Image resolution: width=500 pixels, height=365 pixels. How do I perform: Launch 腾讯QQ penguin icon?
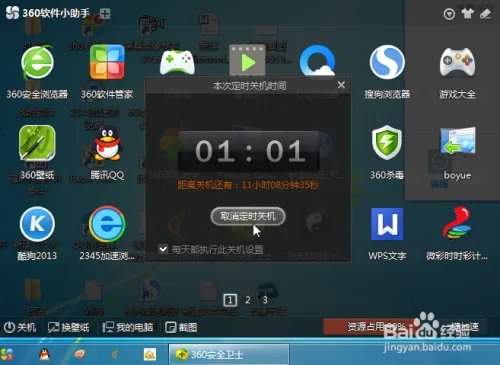(107, 143)
